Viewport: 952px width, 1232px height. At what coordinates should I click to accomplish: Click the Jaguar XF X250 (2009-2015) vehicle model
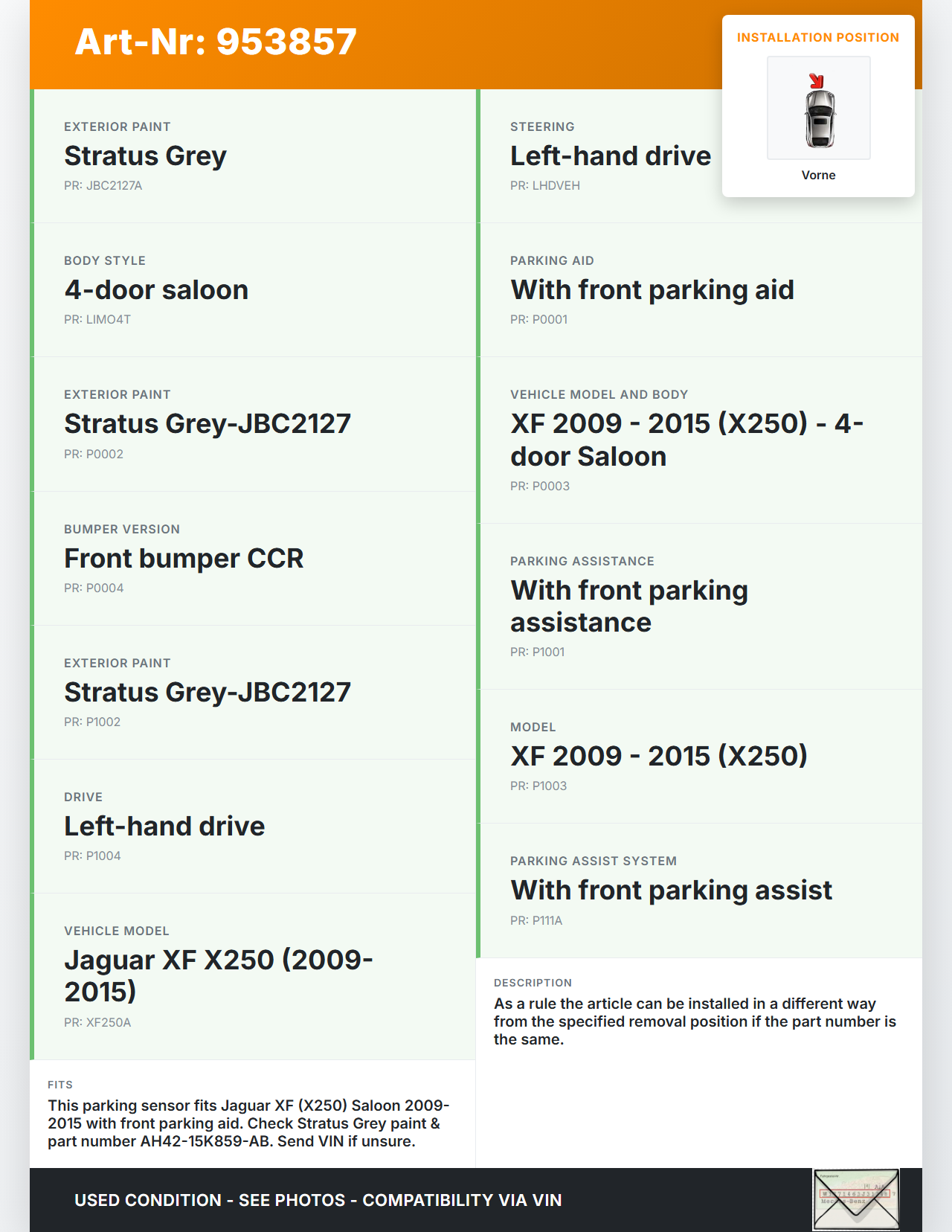tap(219, 975)
